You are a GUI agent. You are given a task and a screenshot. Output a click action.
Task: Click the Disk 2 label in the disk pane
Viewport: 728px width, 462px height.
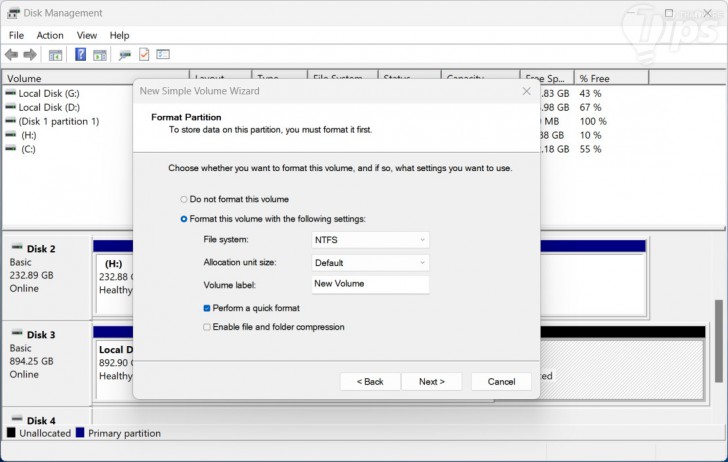pyautogui.click(x=41, y=249)
